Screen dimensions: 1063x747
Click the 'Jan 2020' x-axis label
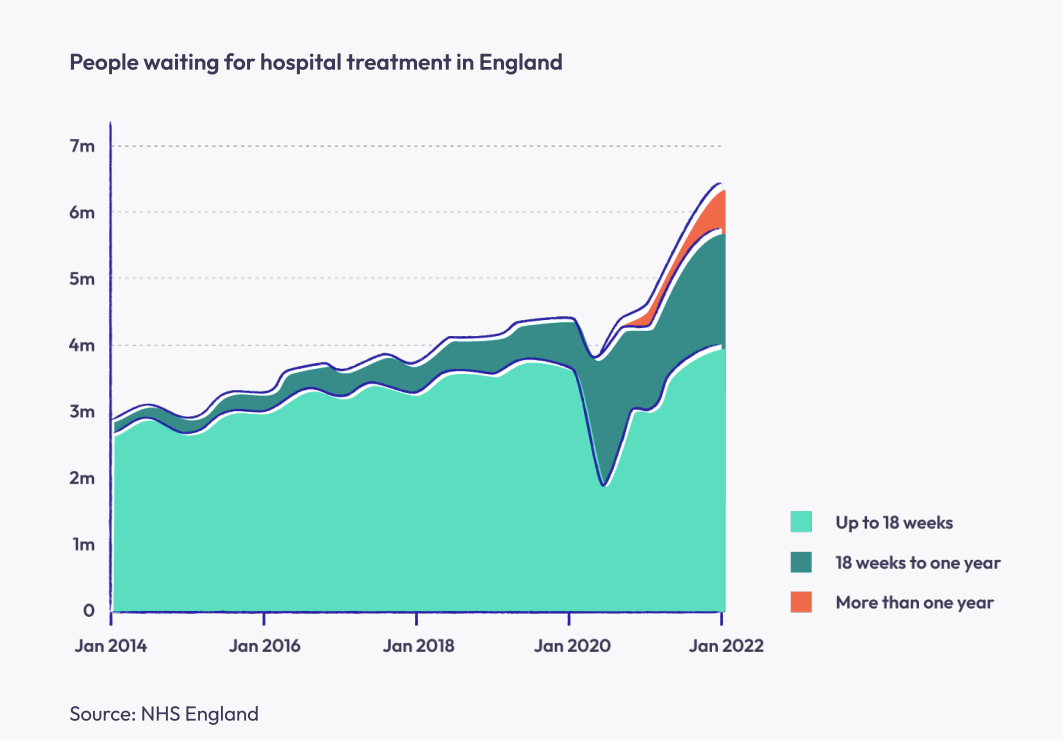(x=570, y=645)
